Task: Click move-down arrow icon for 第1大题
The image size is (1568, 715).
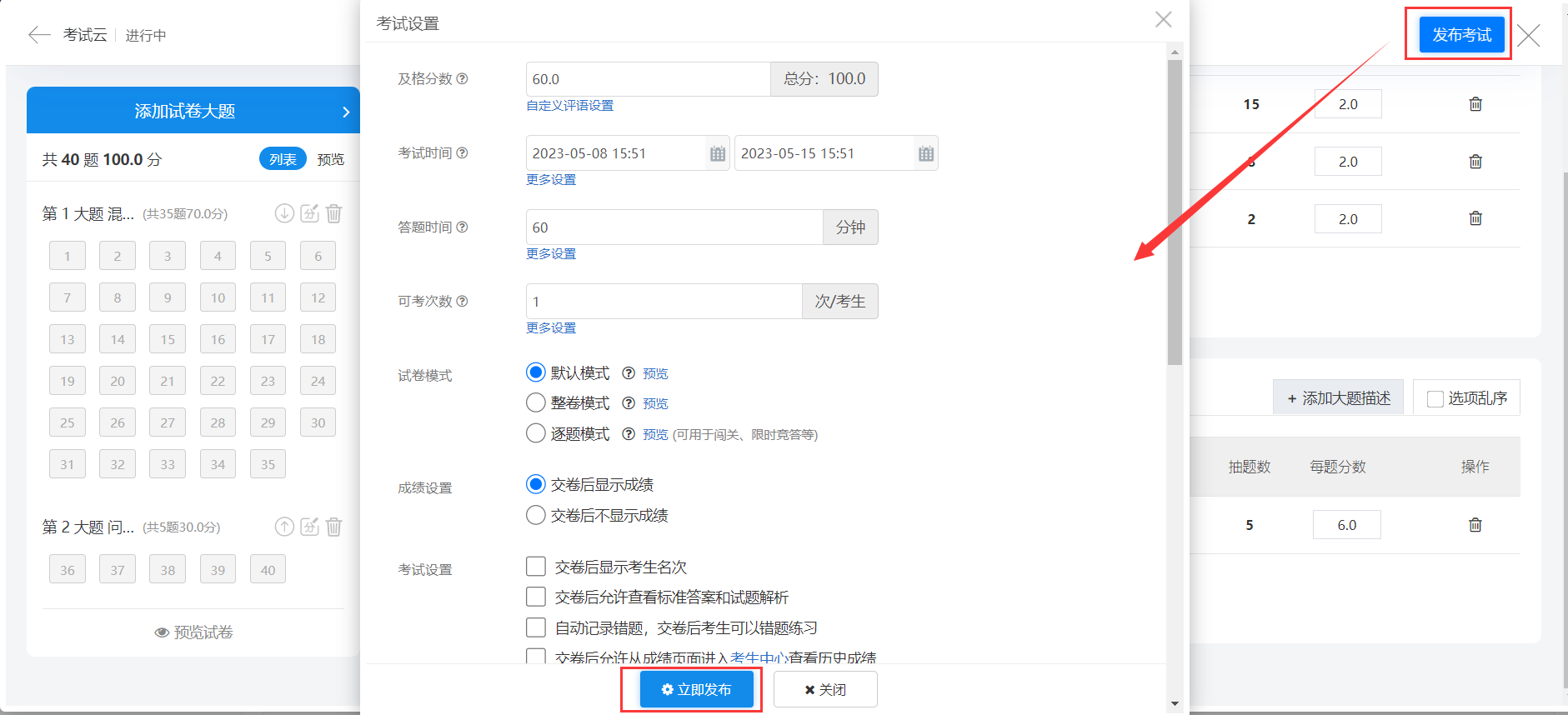Action: (284, 213)
